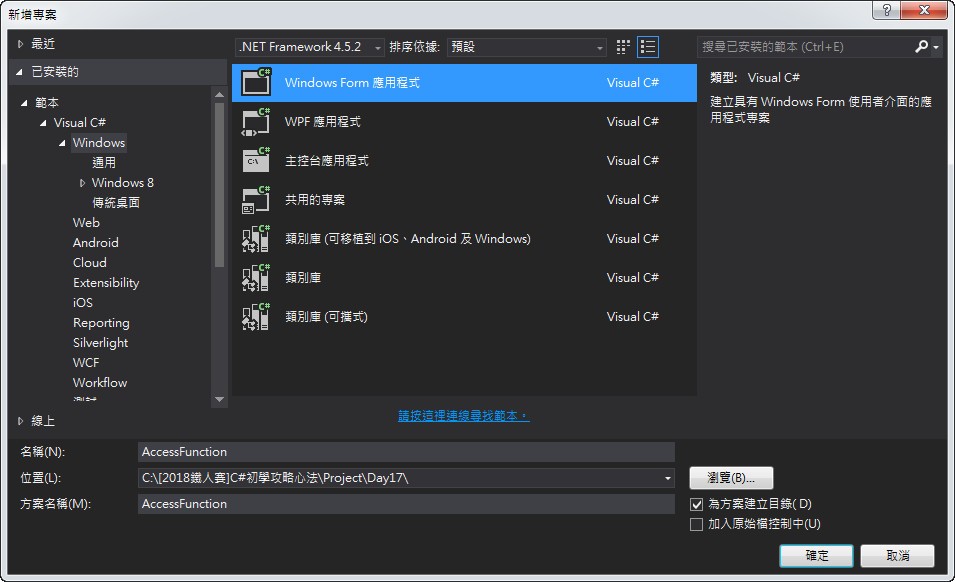Click the tree scrollbar down arrow
Screen dimensions: 955x582
coord(219,399)
